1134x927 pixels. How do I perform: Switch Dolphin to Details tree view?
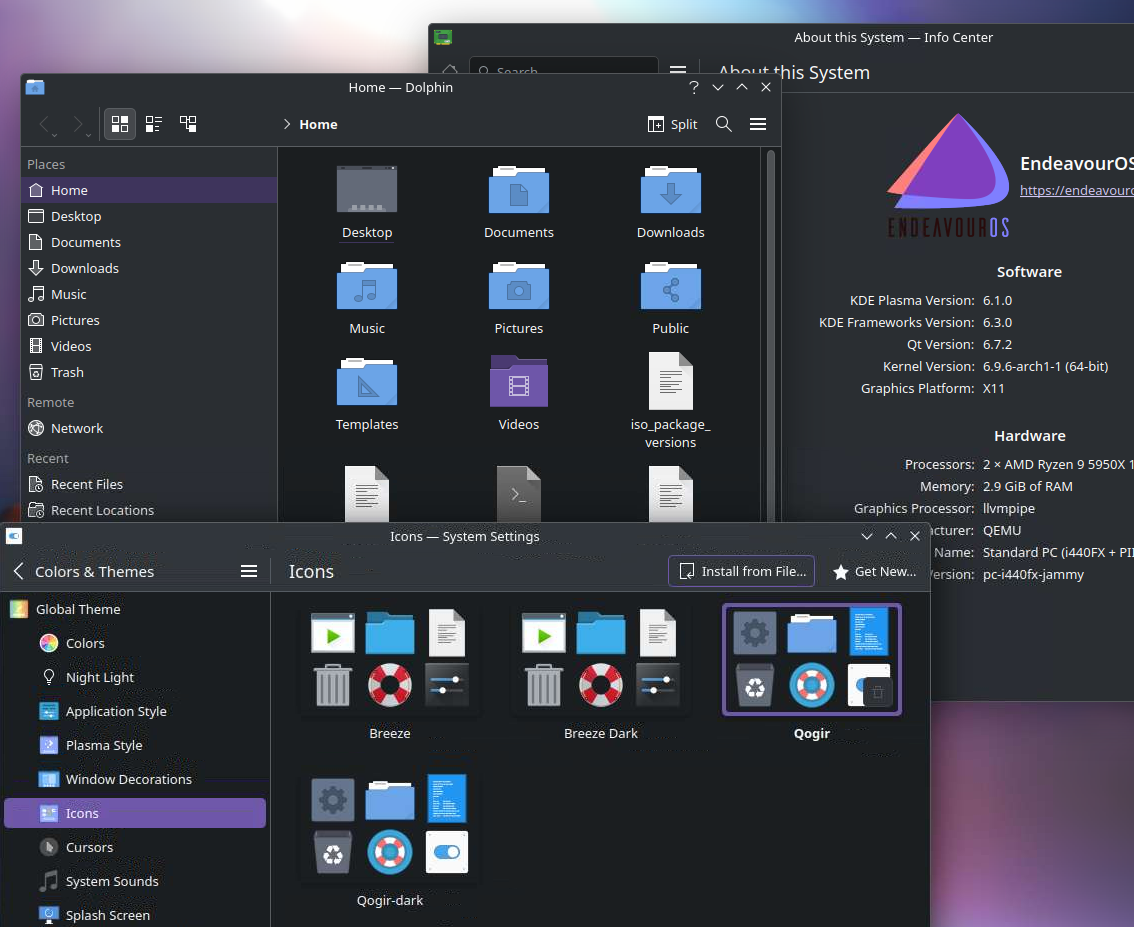pyautogui.click(x=188, y=124)
